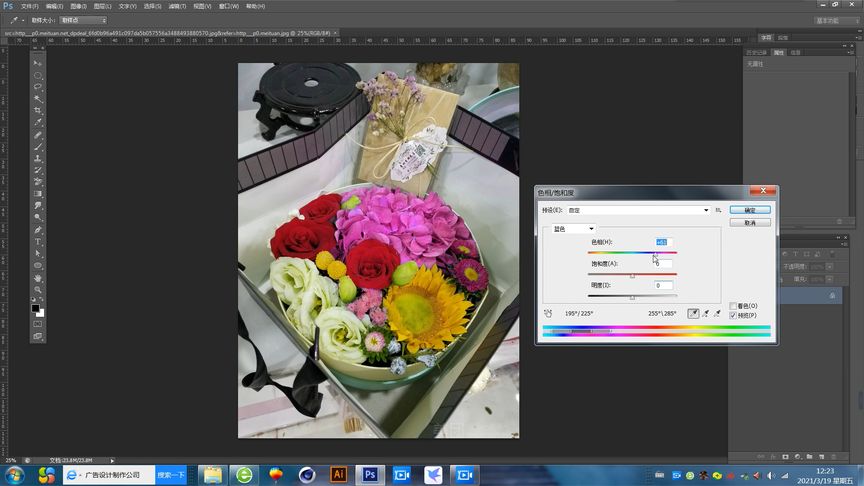Select the Crop tool in the toolbar

(38, 110)
